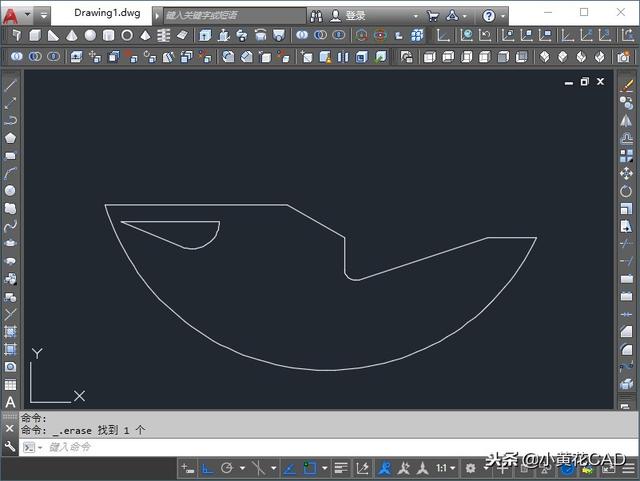Open the Autodesk App Store cart
The width and height of the screenshot is (640, 481).
[x=433, y=16]
